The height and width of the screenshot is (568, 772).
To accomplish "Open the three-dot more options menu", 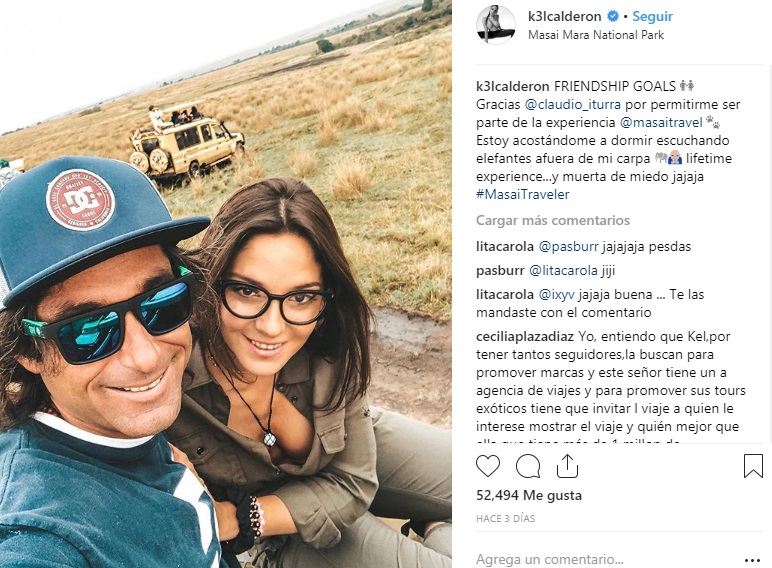I will [x=752, y=560].
